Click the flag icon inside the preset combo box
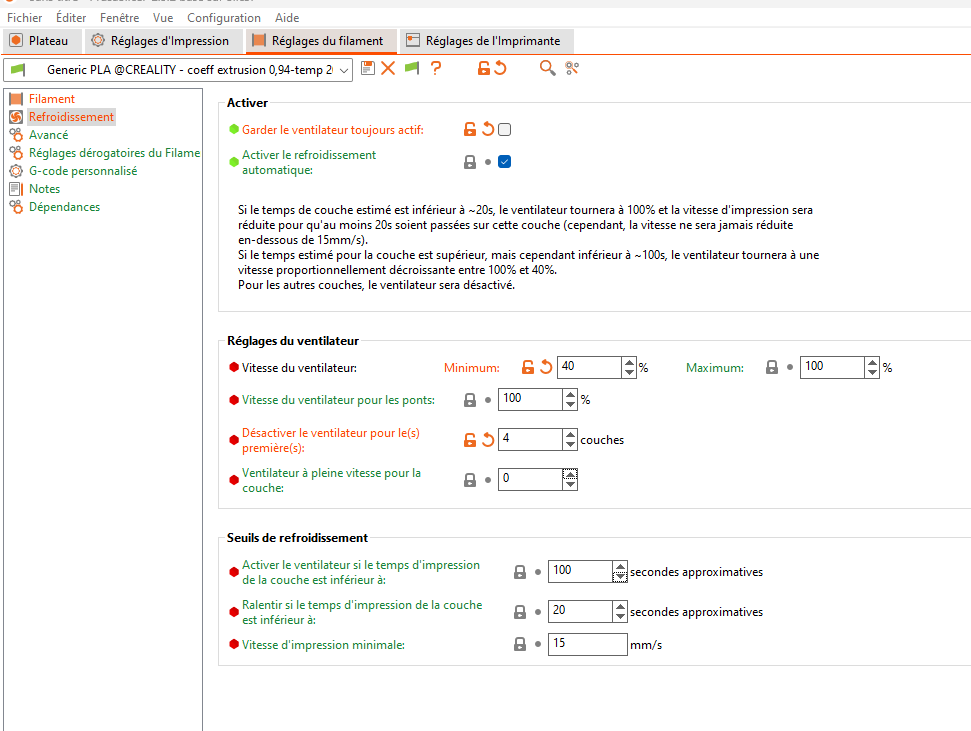This screenshot has width=971, height=731. click(x=19, y=70)
